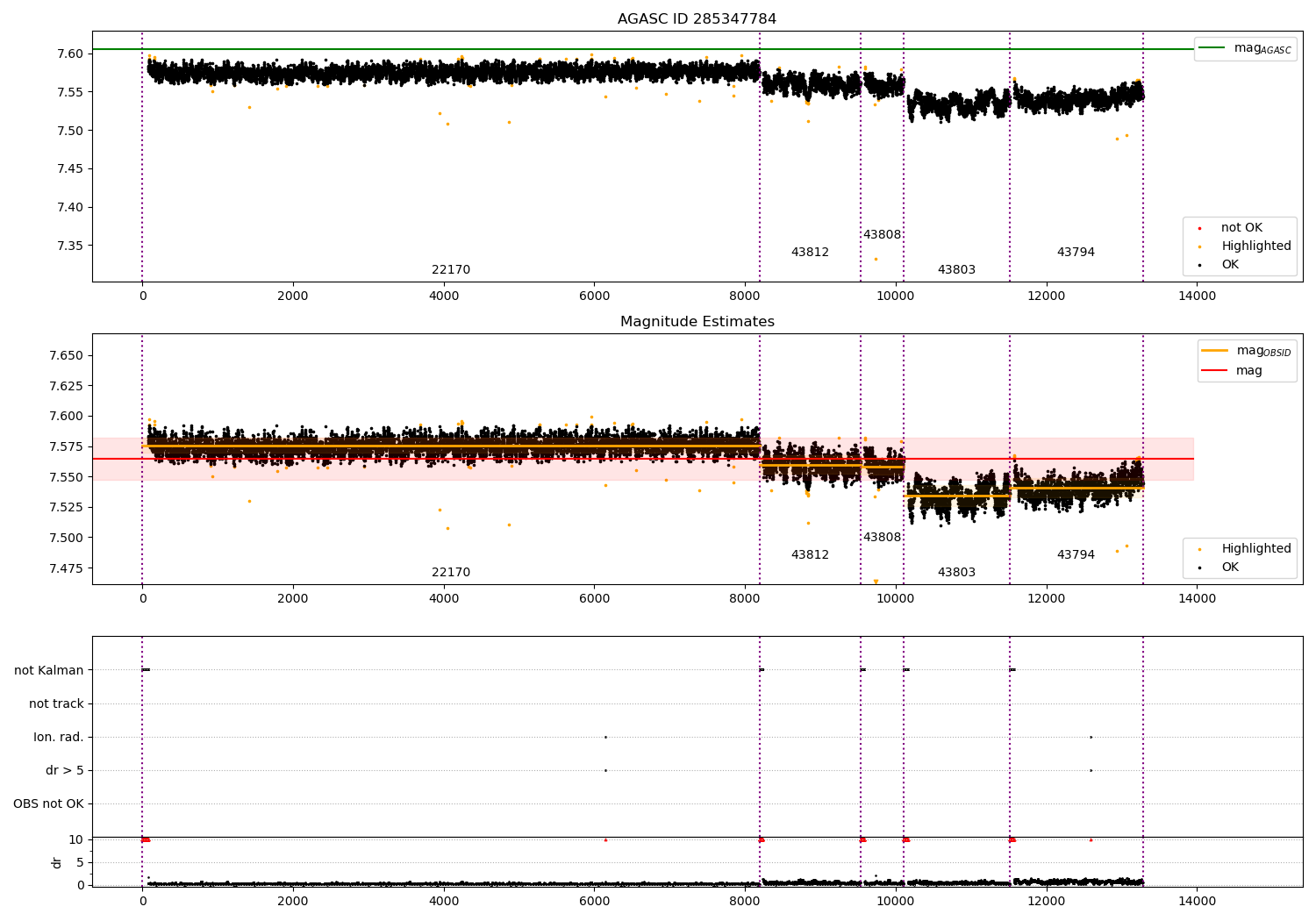Click the 10000 x-tick of the middle plot
This screenshot has height=921, width=1316.
[x=896, y=599]
